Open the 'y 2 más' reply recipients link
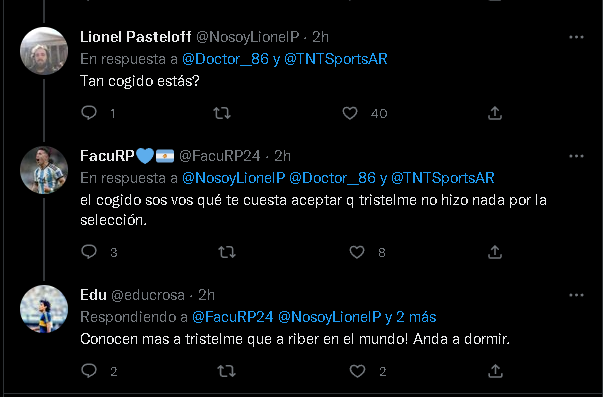Screen dimensions: 603x397 411,317
